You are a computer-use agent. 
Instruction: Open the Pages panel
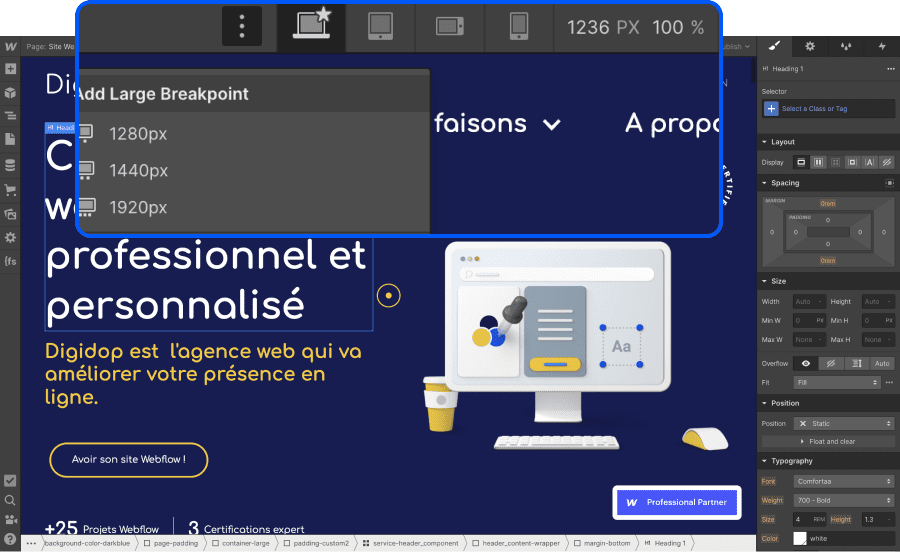coord(10,139)
